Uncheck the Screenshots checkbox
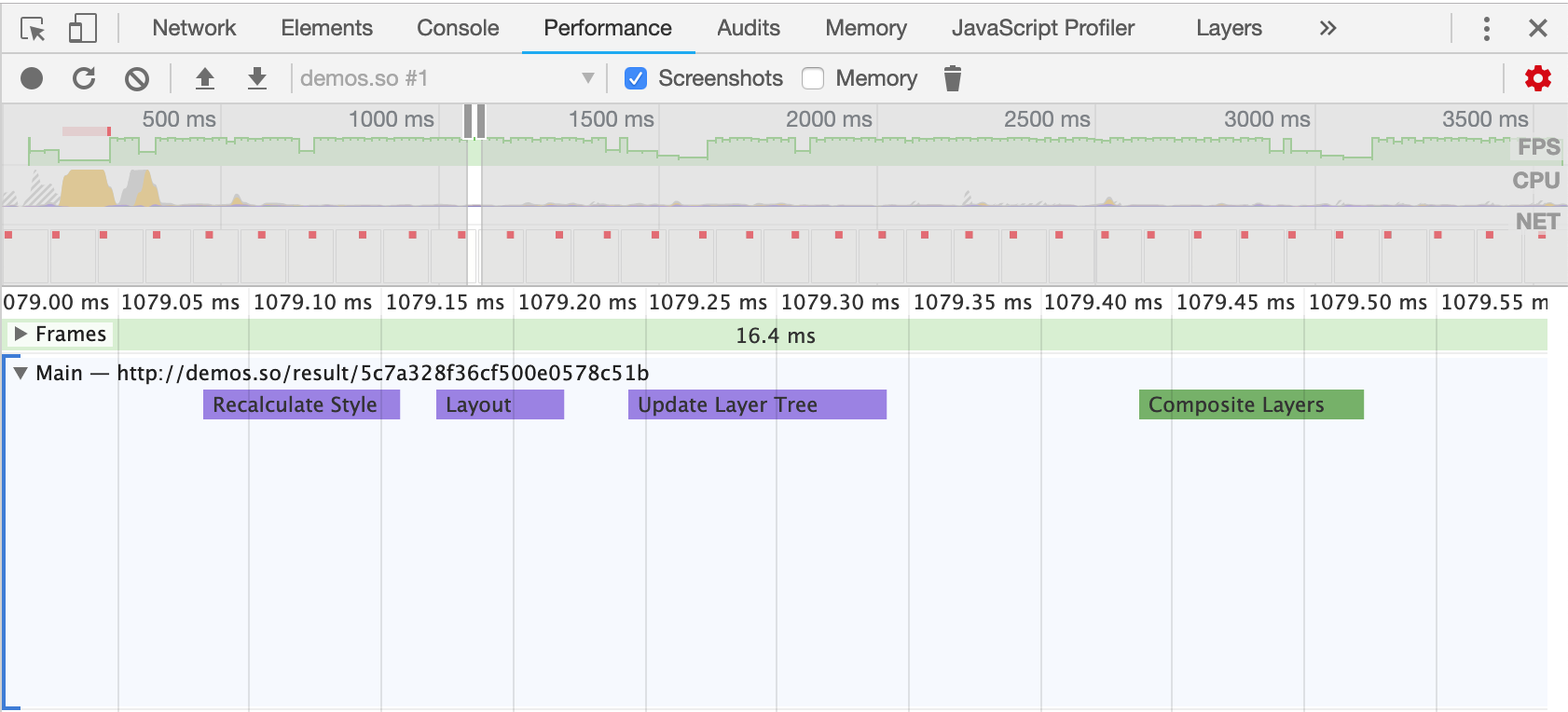1568x712 pixels. (x=636, y=78)
